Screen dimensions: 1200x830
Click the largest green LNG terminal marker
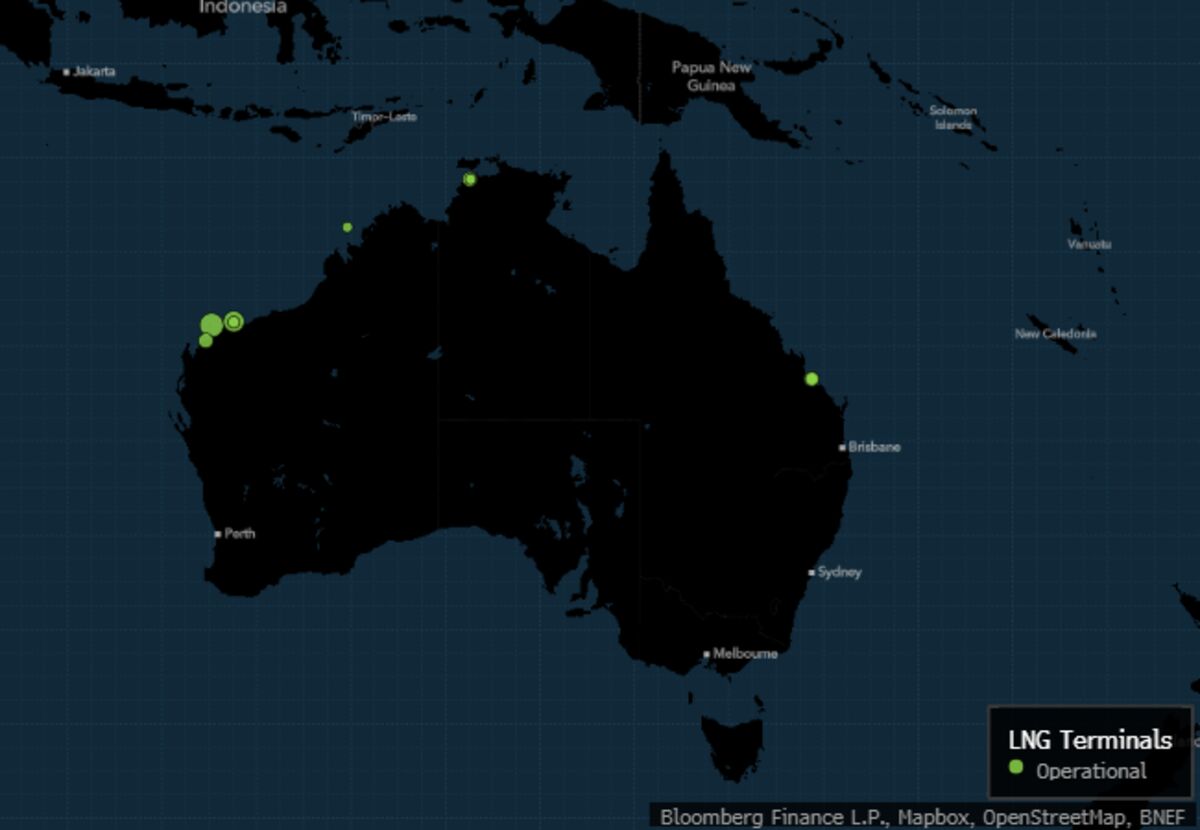pyautogui.click(x=211, y=324)
